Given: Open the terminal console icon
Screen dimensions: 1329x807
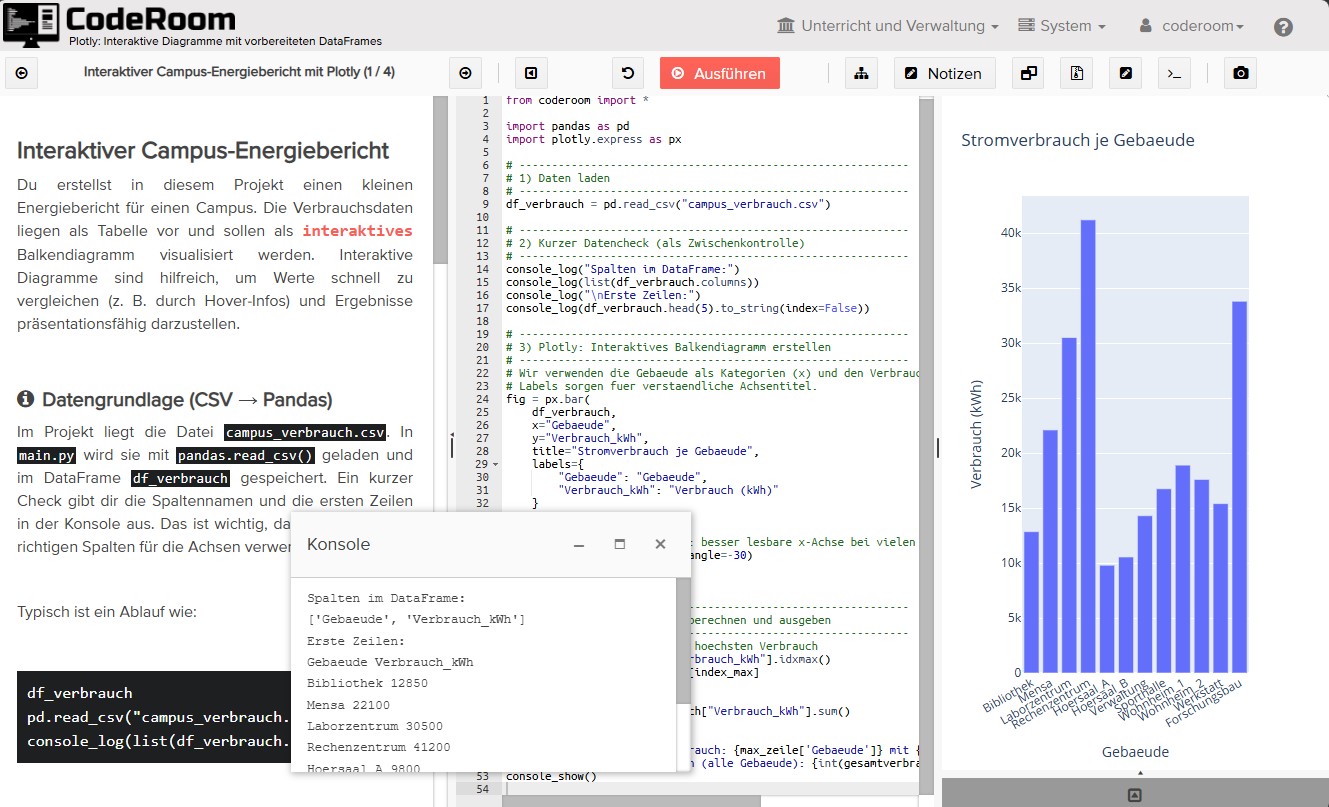Looking at the screenshot, I should point(1175,73).
